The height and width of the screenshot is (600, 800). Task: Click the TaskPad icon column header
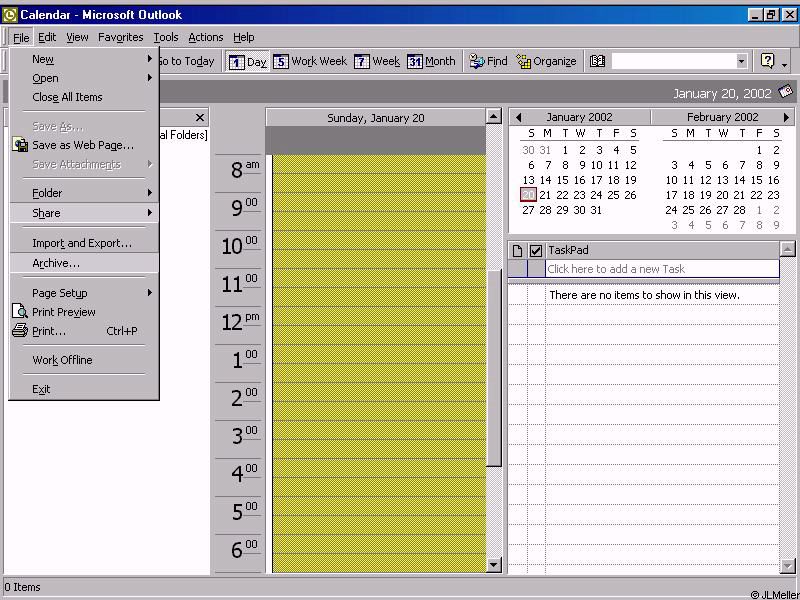[518, 250]
